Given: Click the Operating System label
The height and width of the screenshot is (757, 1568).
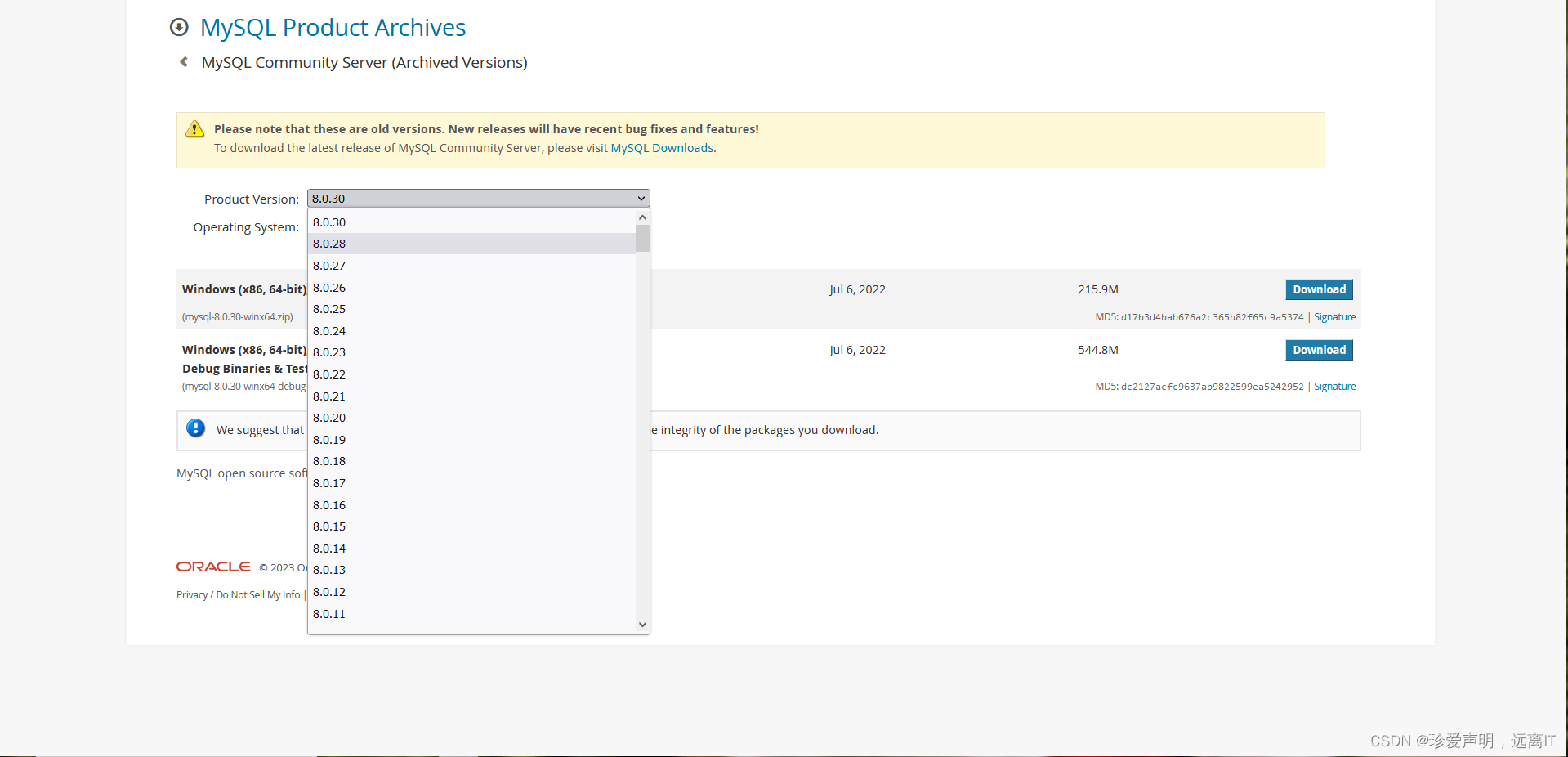Looking at the screenshot, I should pyautogui.click(x=246, y=227).
